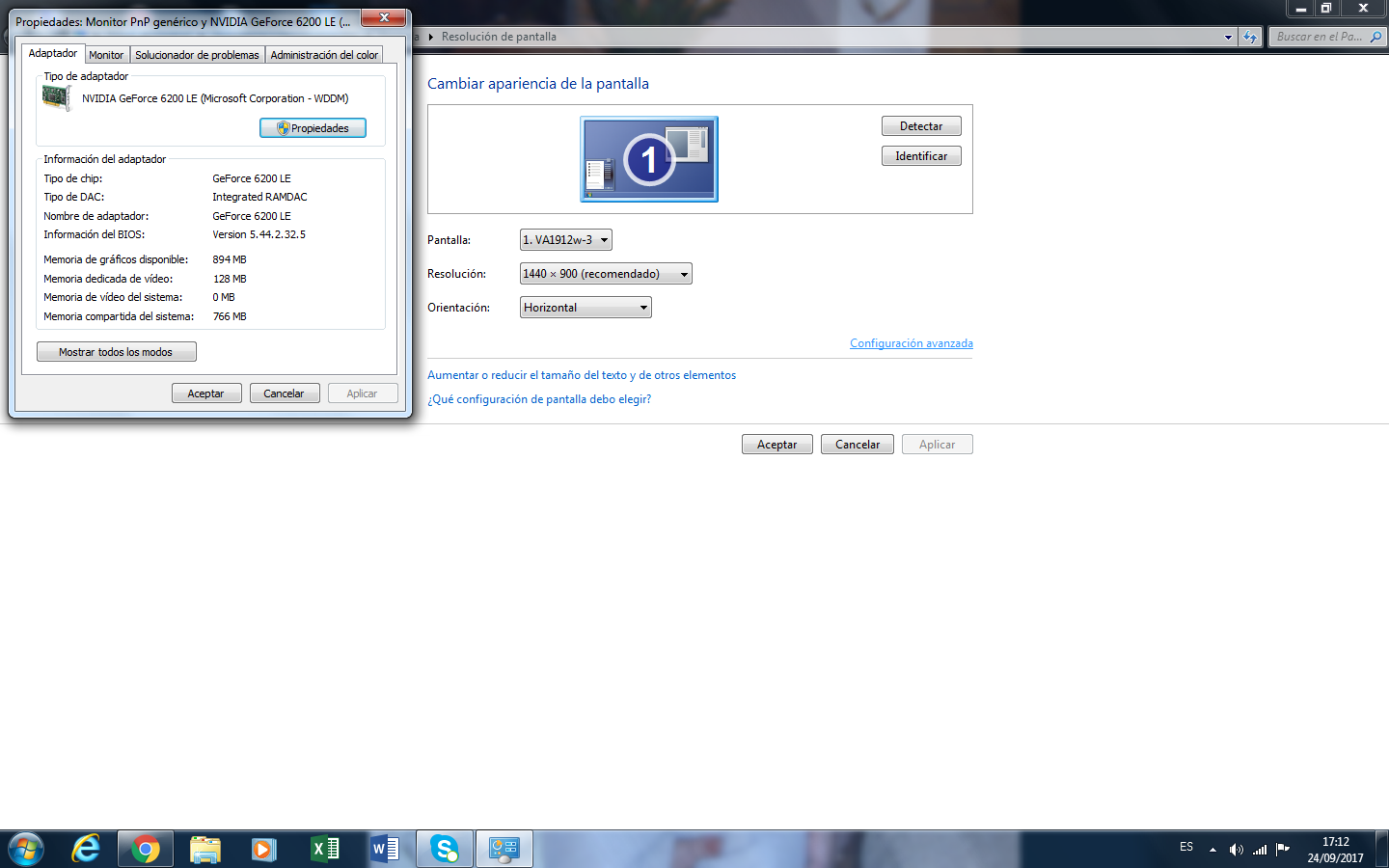This screenshot has width=1389, height=868.
Task: Launch Google Chrome from taskbar
Action: point(146,849)
